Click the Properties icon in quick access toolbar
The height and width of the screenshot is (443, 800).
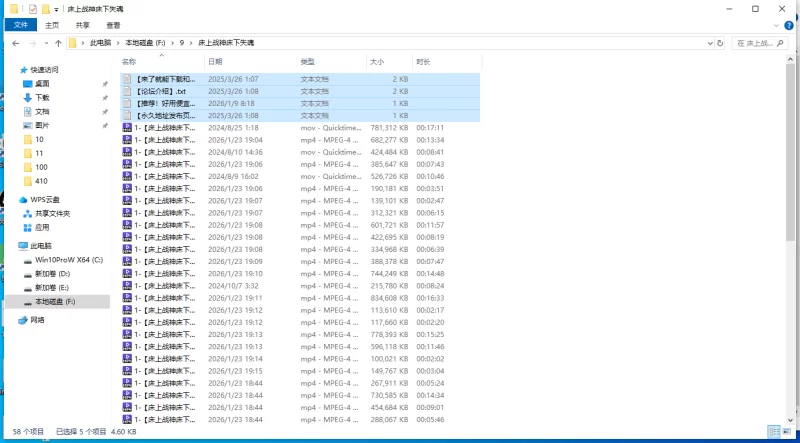[x=32, y=8]
